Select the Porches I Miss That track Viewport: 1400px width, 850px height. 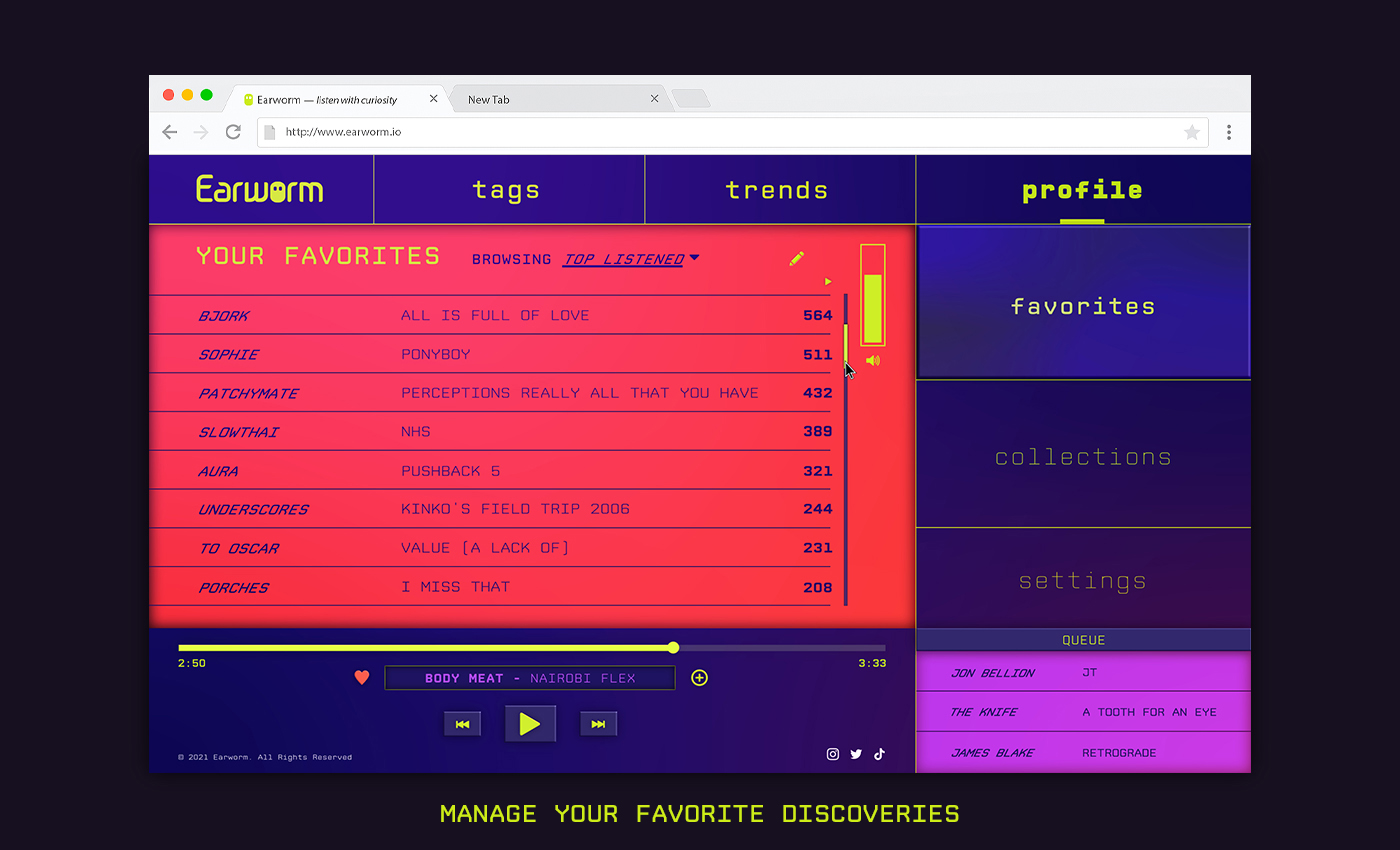click(x=492, y=587)
